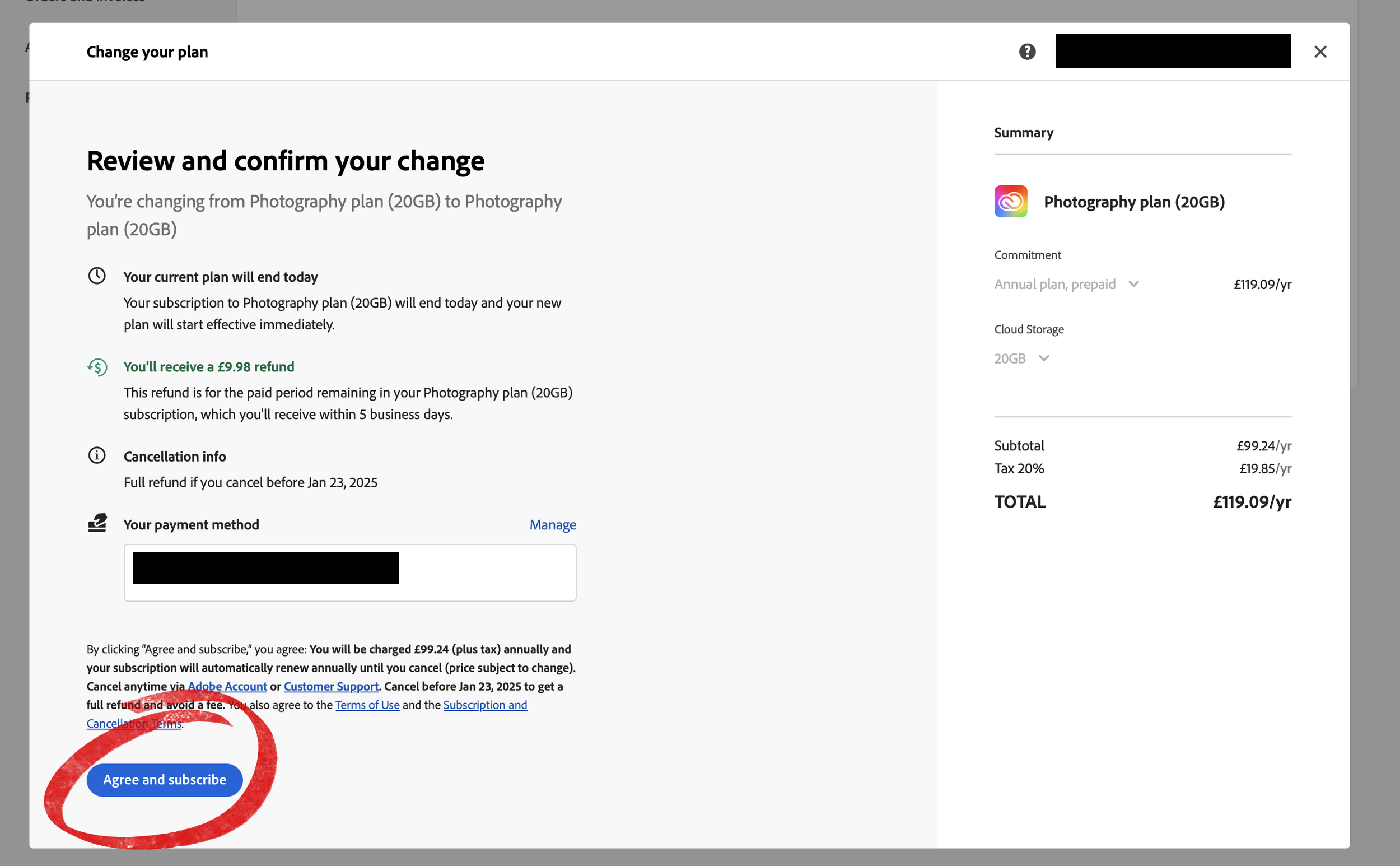Screen dimensions: 1400x866
Task: Open the Annual plan, prepaid commitment dropdown
Action: [x=1055, y=284]
